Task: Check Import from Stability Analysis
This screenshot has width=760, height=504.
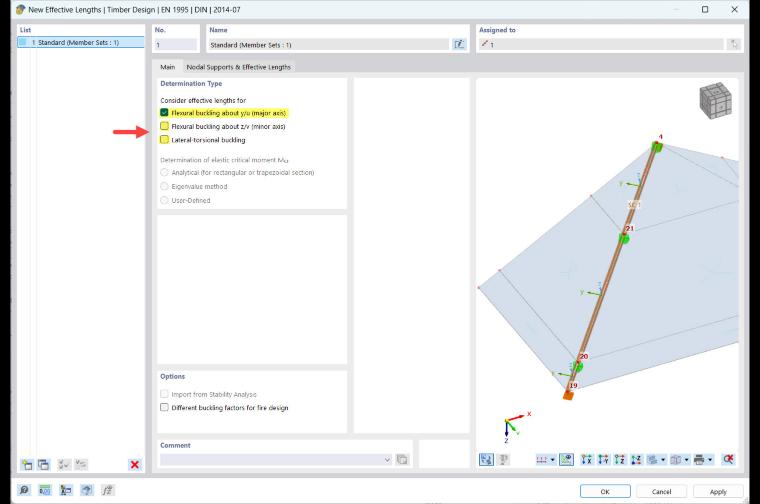Action: [x=164, y=394]
